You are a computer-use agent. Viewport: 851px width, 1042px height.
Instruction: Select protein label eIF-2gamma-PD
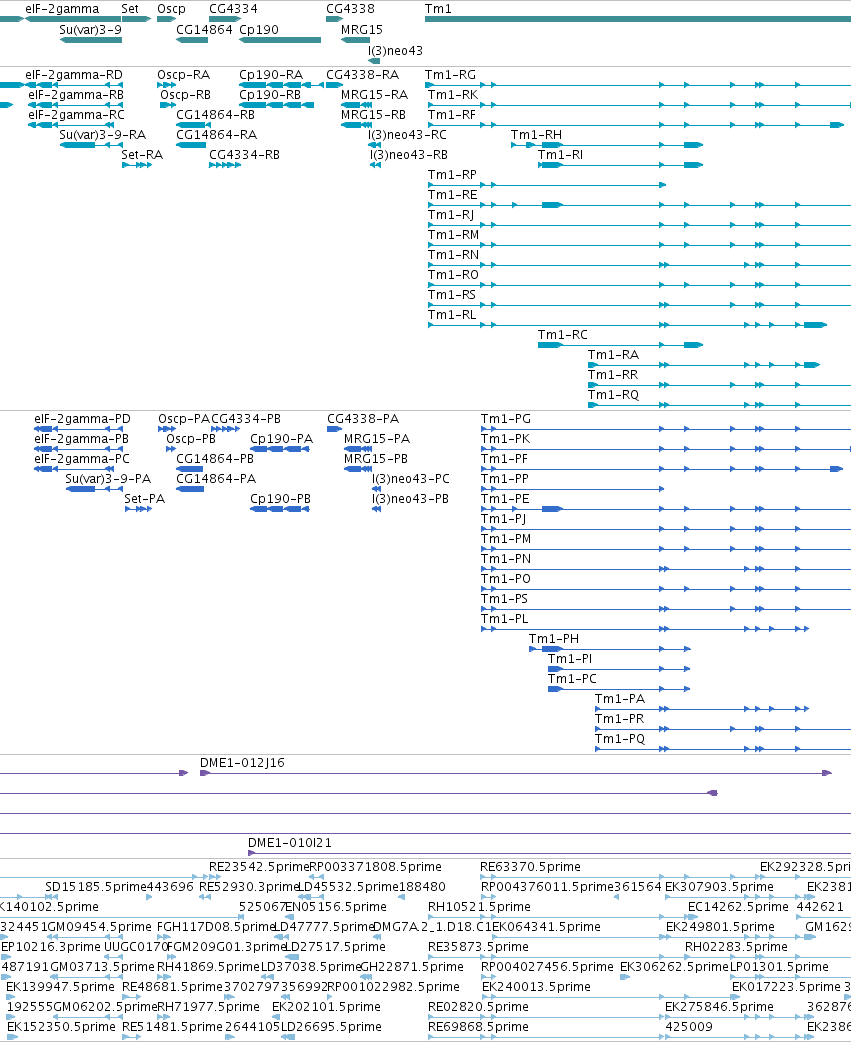pos(82,419)
